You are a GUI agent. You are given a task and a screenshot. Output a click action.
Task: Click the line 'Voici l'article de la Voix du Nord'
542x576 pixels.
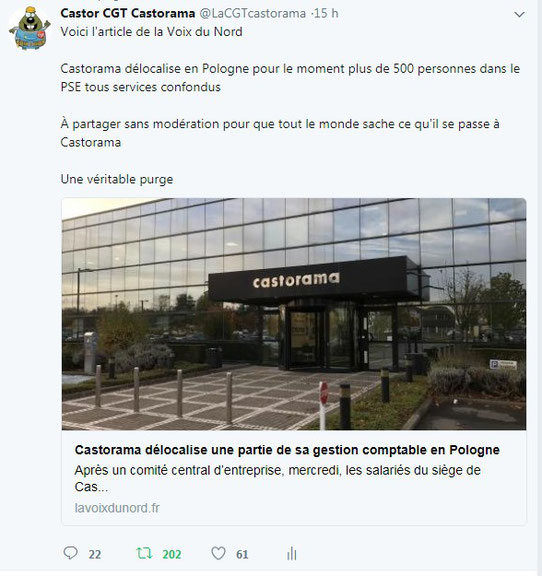click(151, 32)
